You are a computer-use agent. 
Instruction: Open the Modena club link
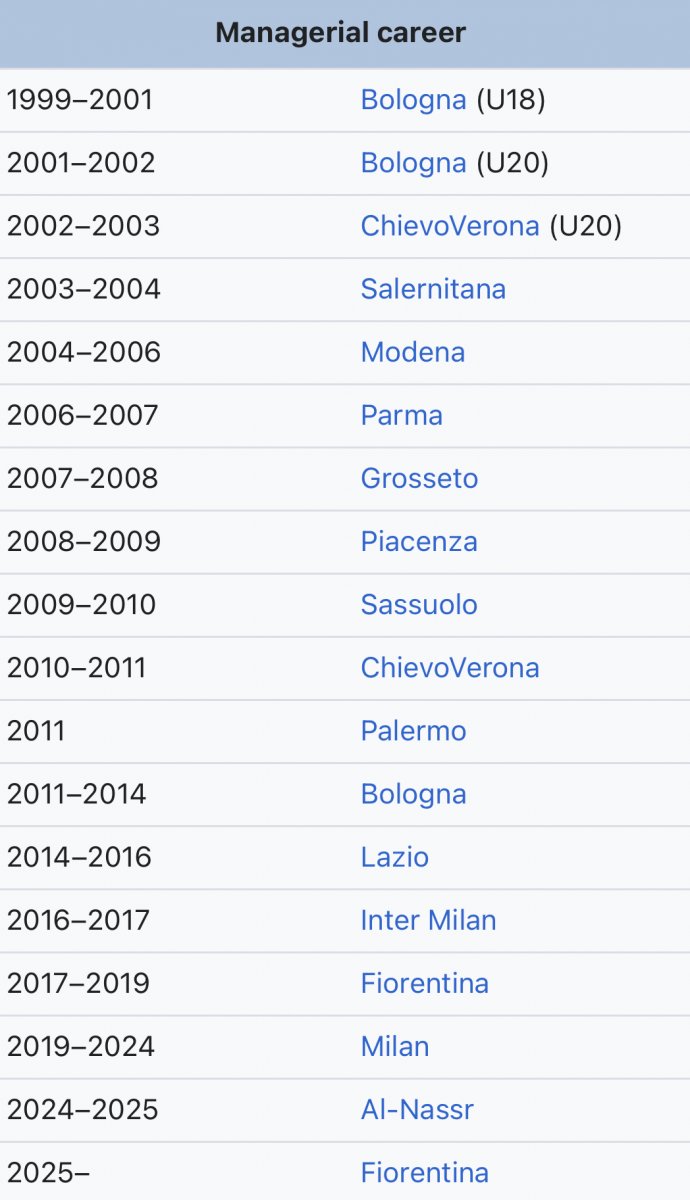click(x=412, y=352)
